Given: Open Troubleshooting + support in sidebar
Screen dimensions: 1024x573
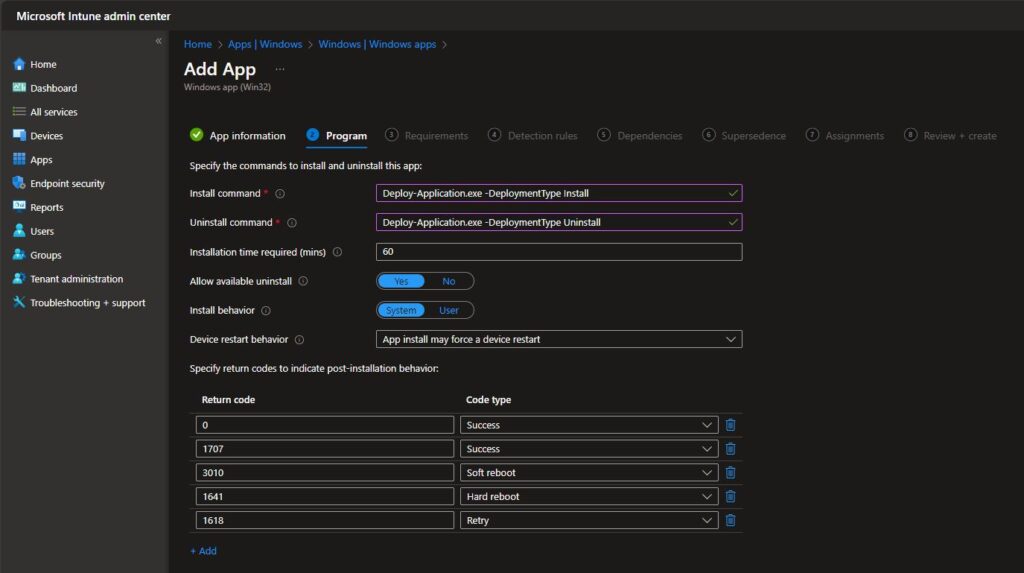Looking at the screenshot, I should pyautogui.click(x=79, y=303).
